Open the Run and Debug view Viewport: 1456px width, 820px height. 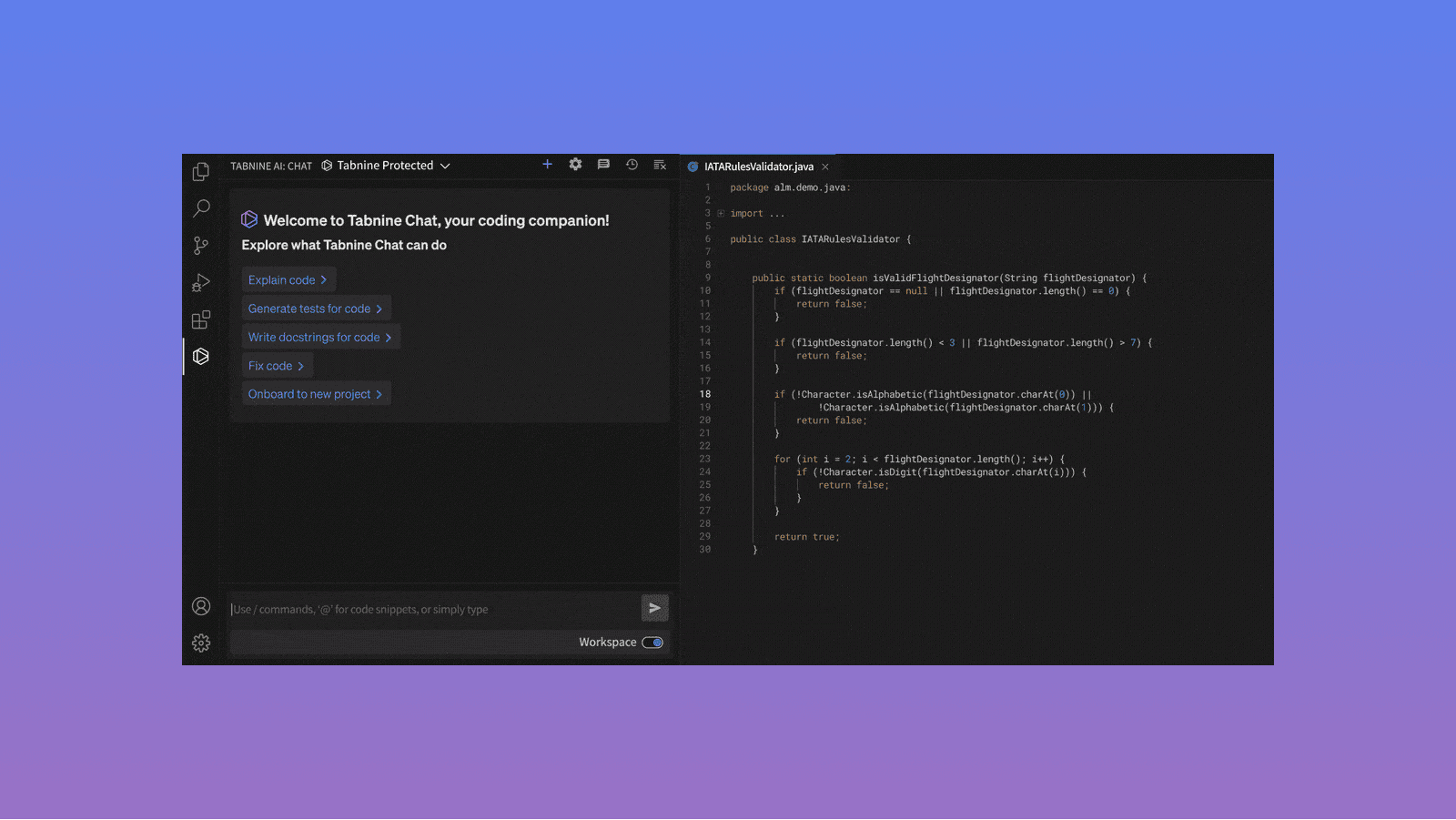click(x=201, y=282)
